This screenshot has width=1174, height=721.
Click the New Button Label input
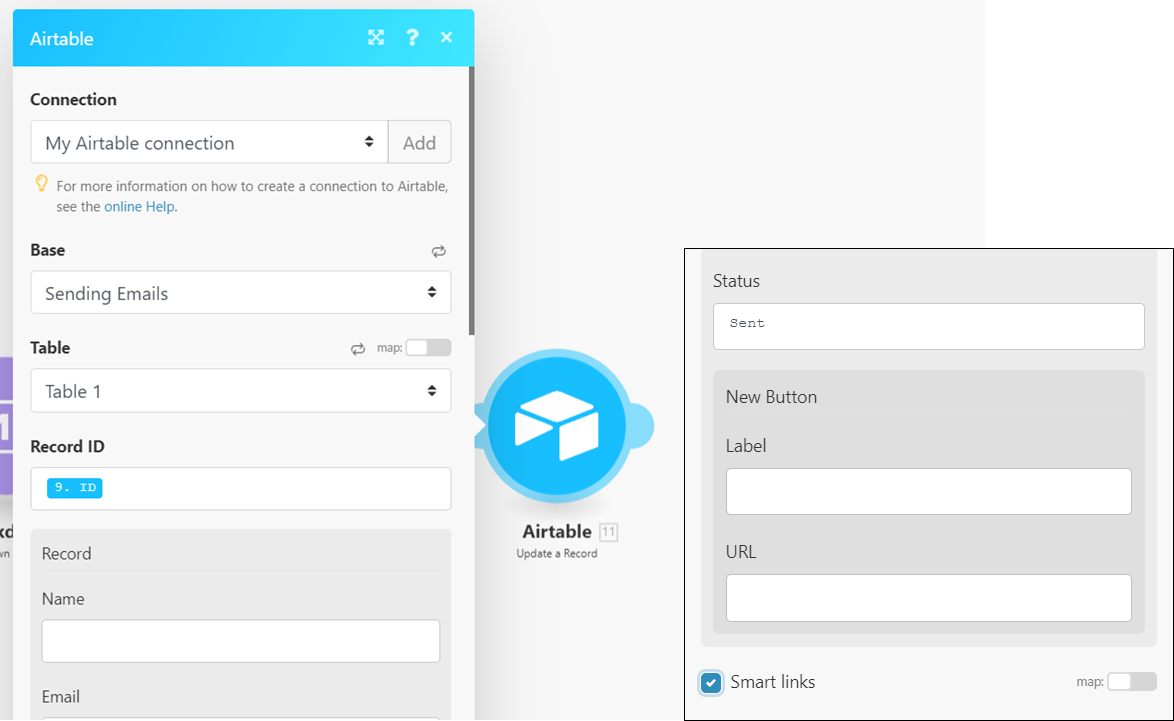(x=928, y=491)
